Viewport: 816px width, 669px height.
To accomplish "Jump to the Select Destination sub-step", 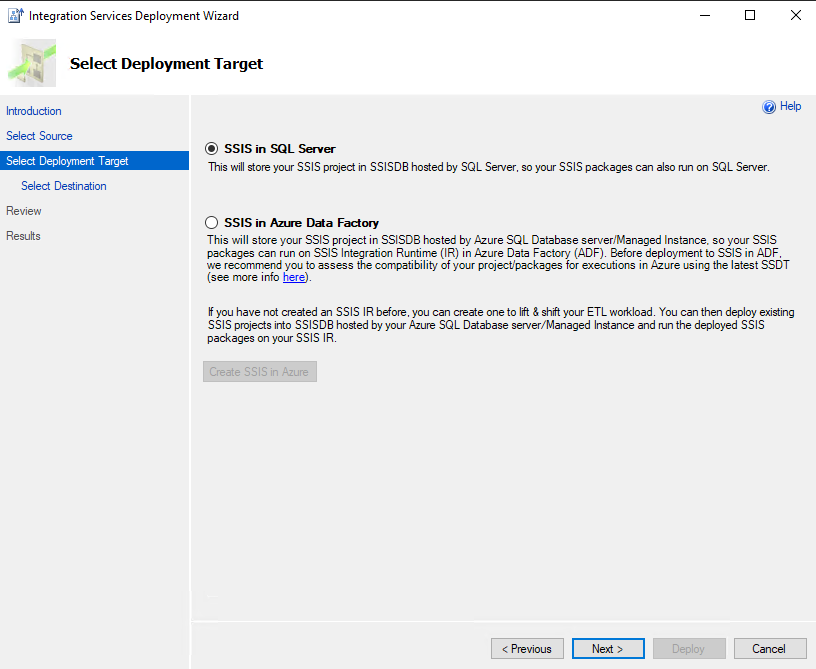I will [63, 186].
